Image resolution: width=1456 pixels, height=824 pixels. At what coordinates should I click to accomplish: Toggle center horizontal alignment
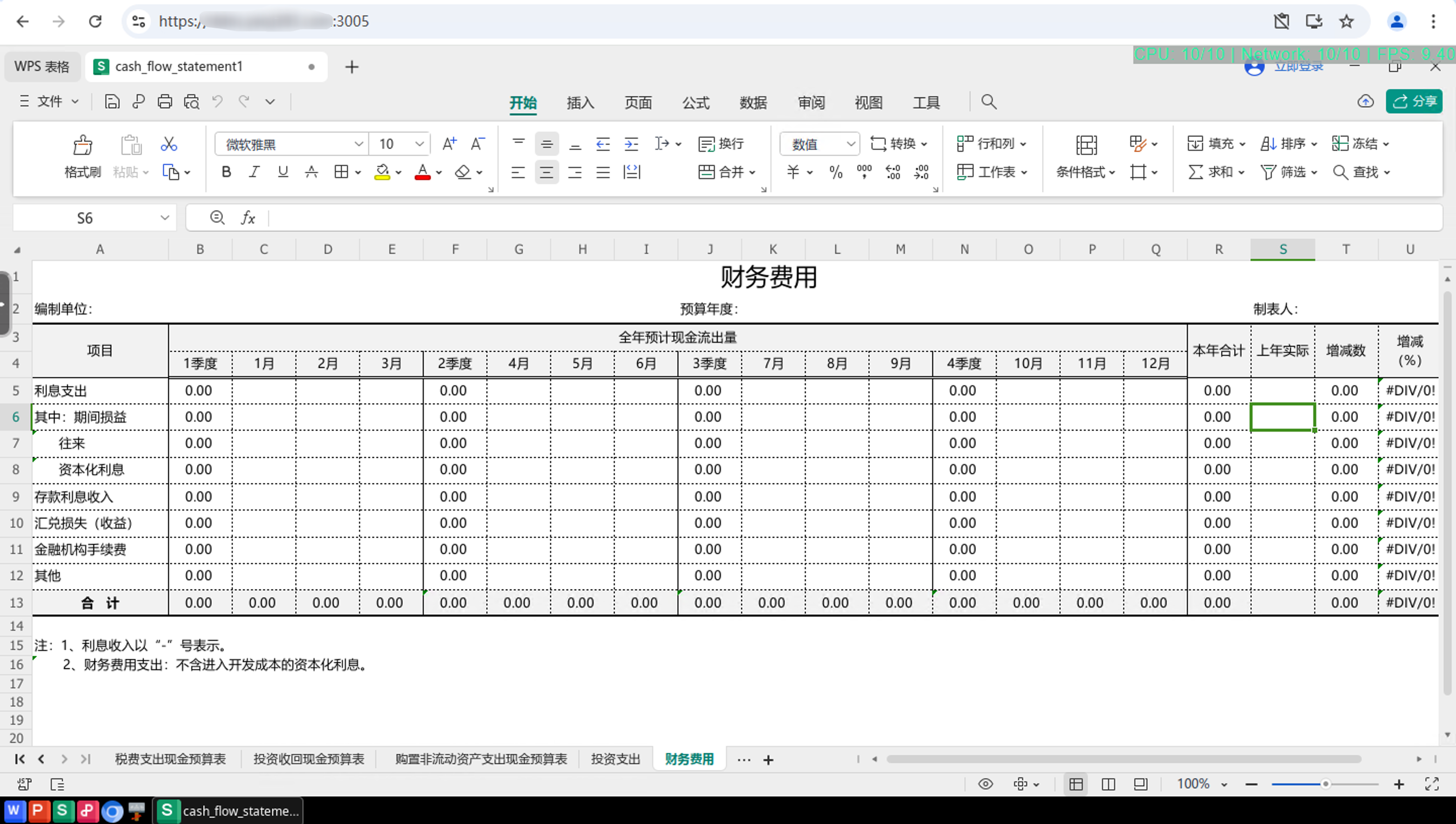(547, 172)
